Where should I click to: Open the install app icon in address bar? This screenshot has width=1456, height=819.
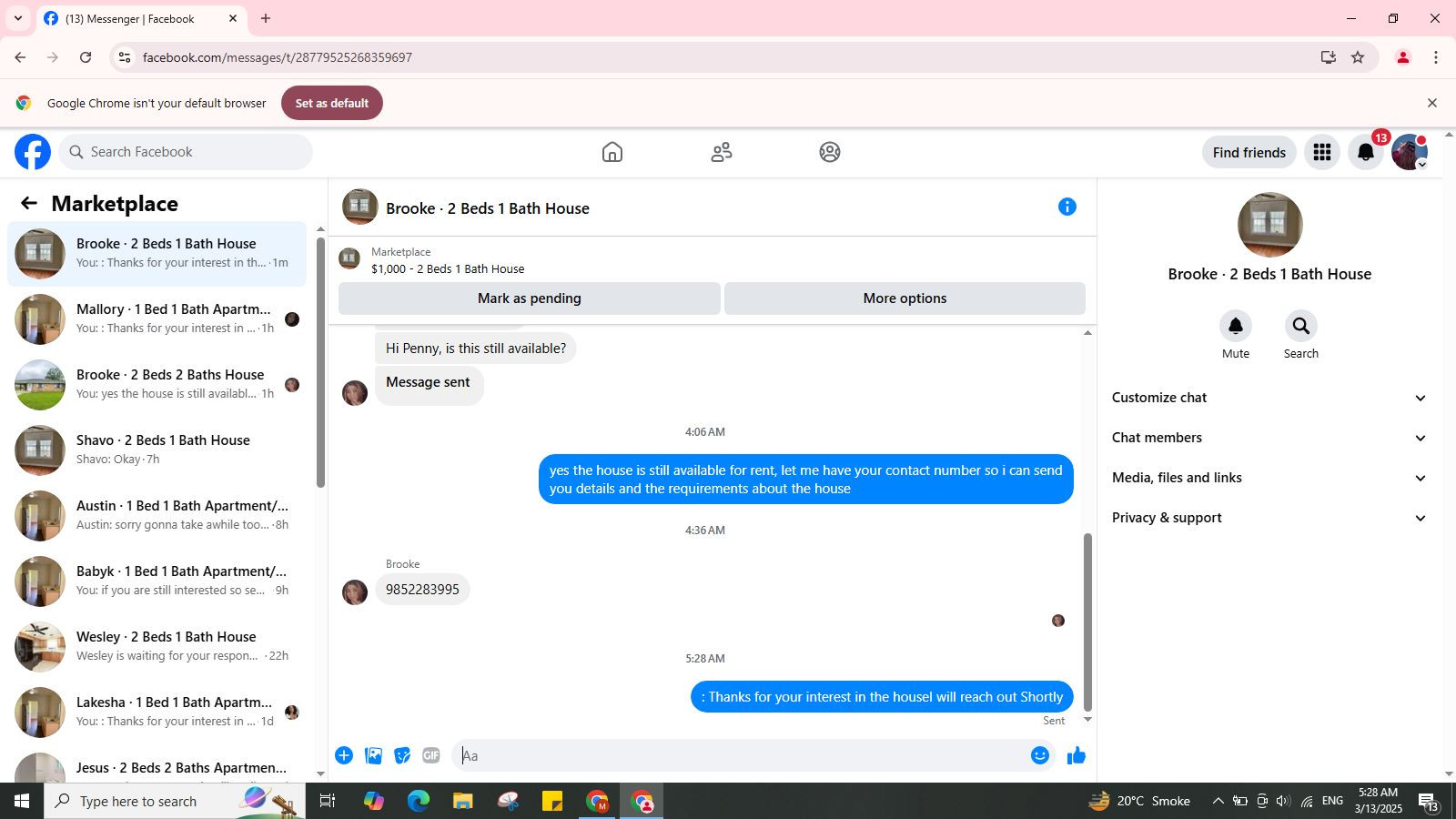[x=1329, y=57]
